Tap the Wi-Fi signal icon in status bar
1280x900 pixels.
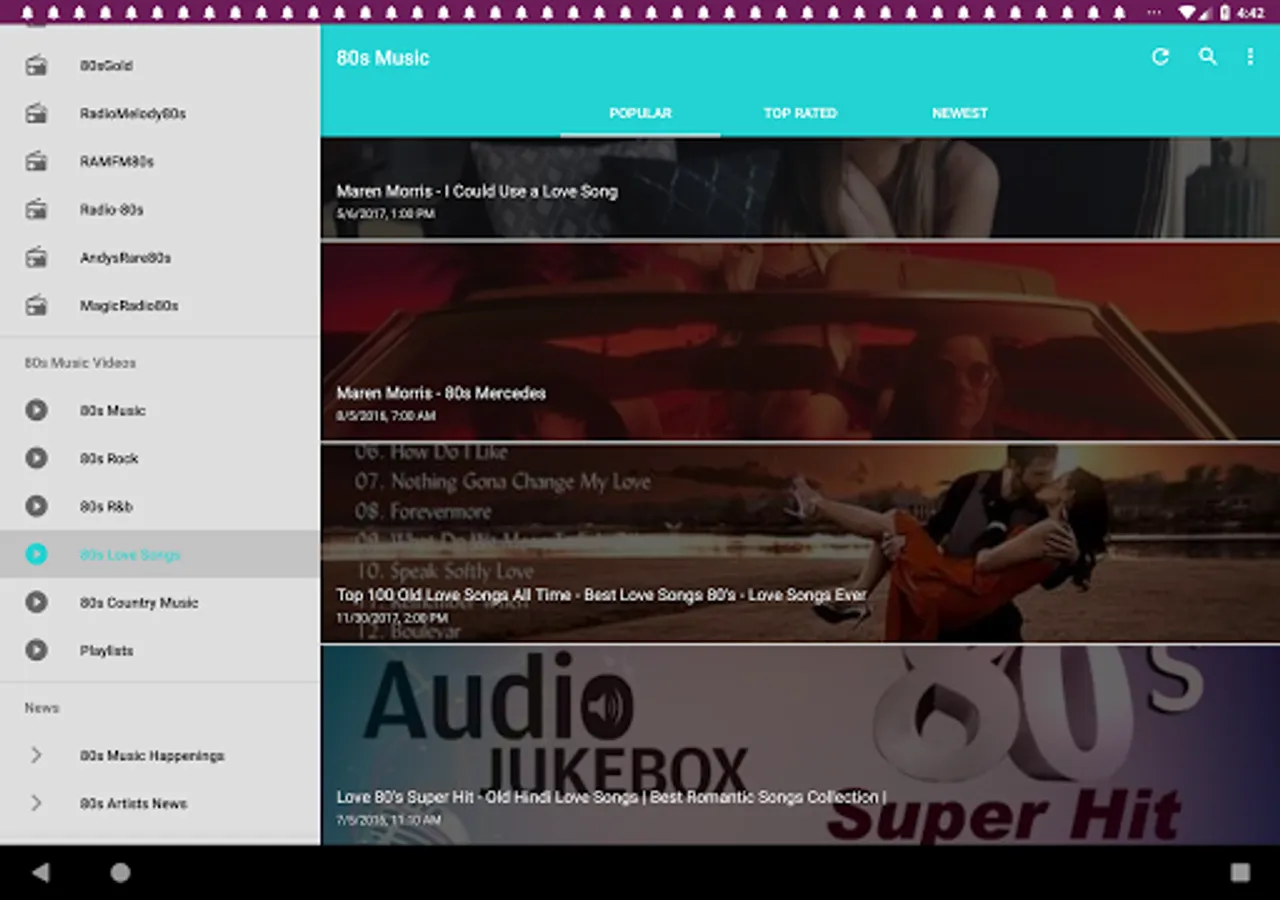coord(1188,13)
